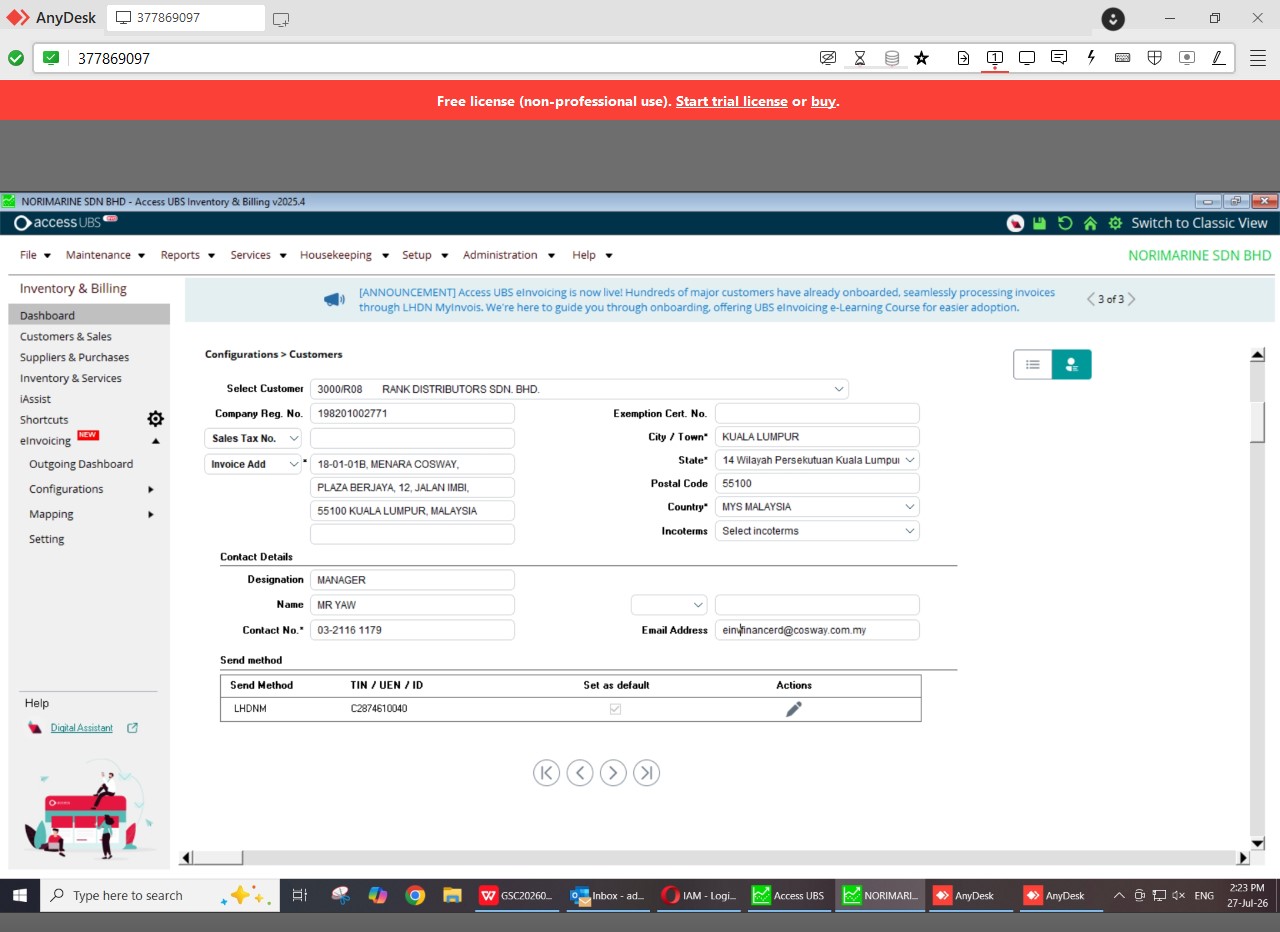
Task: Click the green home icon in UBS header
Action: pos(1090,223)
